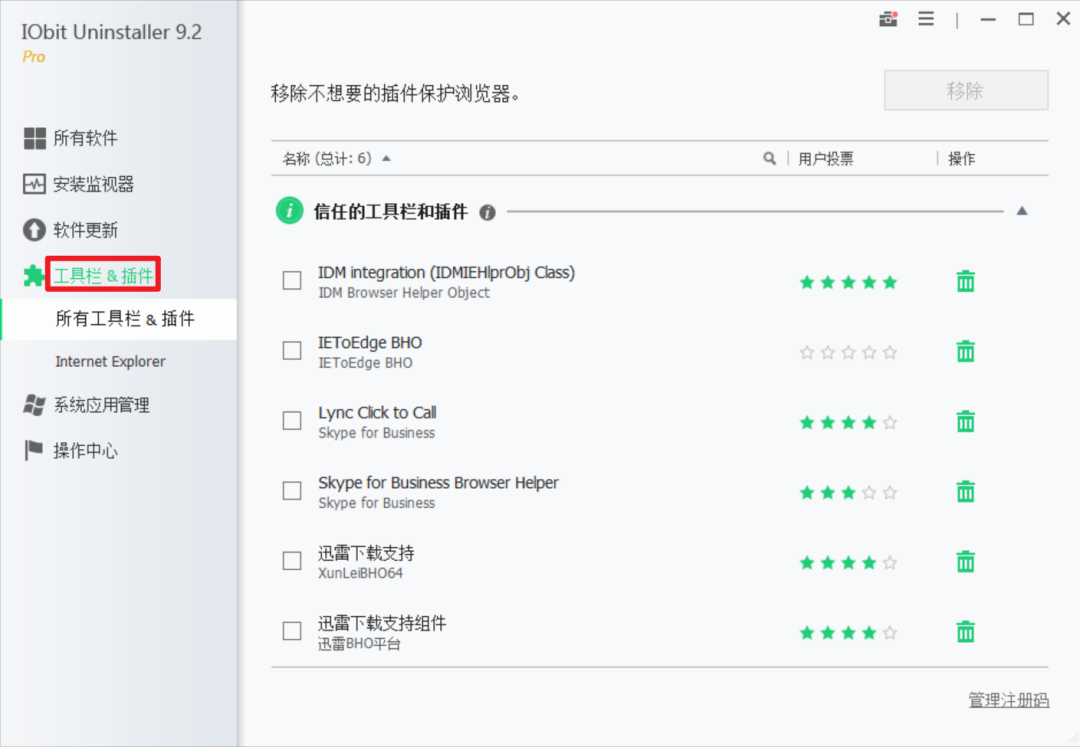Click the info icon beside trusted toolbars heading

coord(488,212)
